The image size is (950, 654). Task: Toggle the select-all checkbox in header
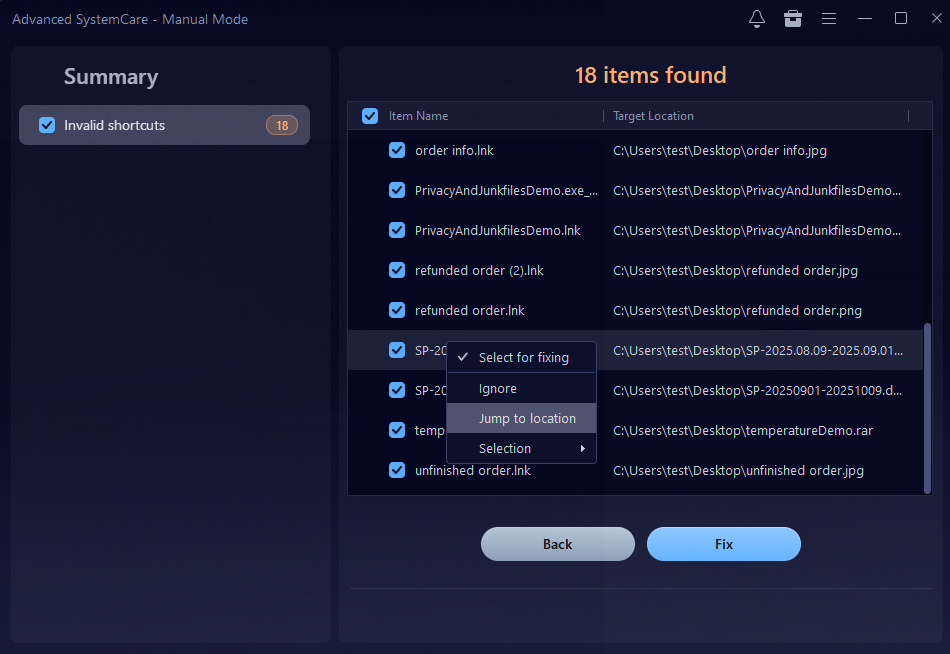370,116
